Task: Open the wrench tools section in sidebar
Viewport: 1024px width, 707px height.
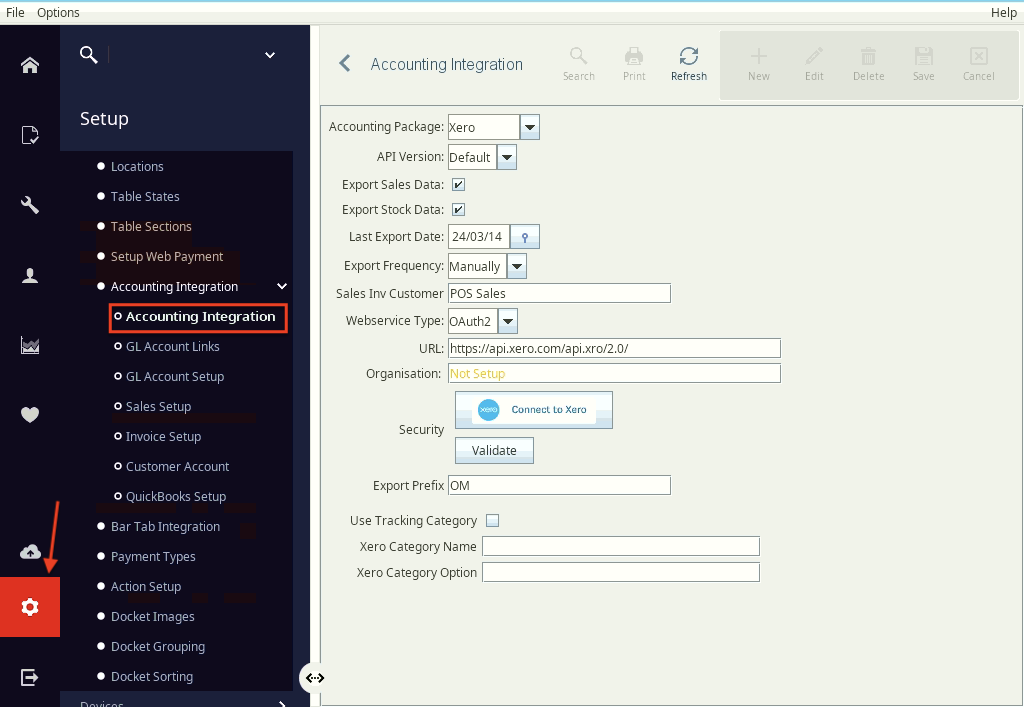Action: [x=29, y=204]
